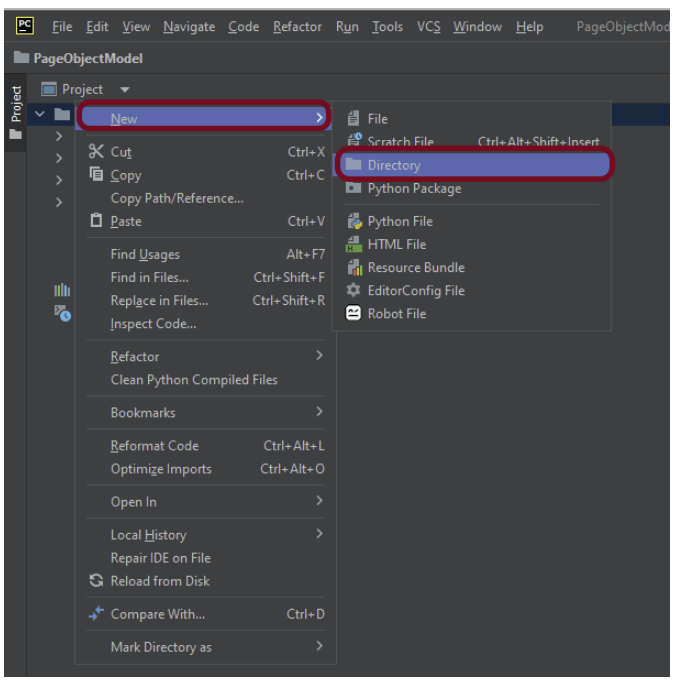Choose Copy Path/Reference... entry
This screenshot has width=675, height=685.
click(206, 198)
